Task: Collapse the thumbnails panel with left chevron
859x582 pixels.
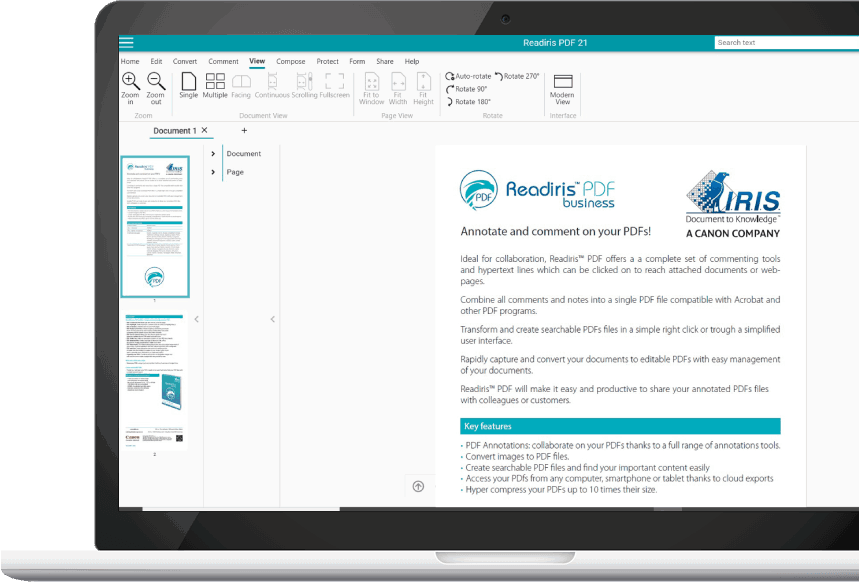Action: 196,319
